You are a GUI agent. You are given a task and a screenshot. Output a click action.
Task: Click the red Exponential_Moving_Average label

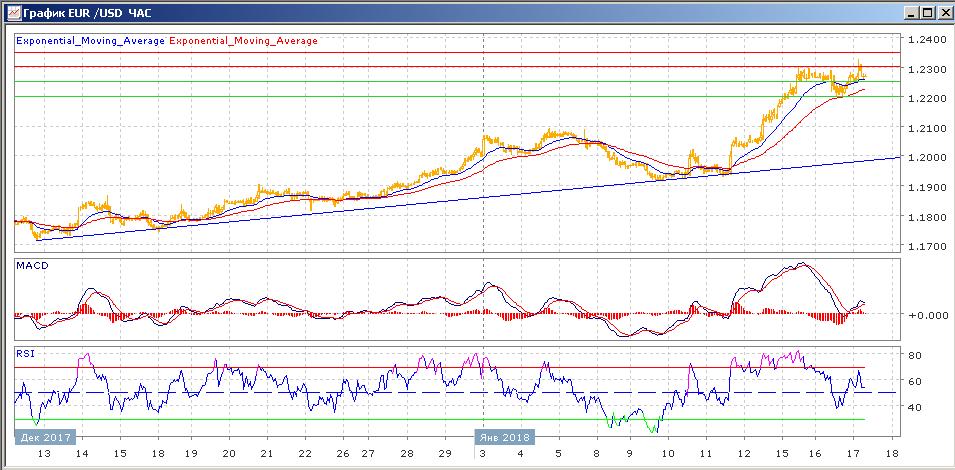click(x=243, y=41)
